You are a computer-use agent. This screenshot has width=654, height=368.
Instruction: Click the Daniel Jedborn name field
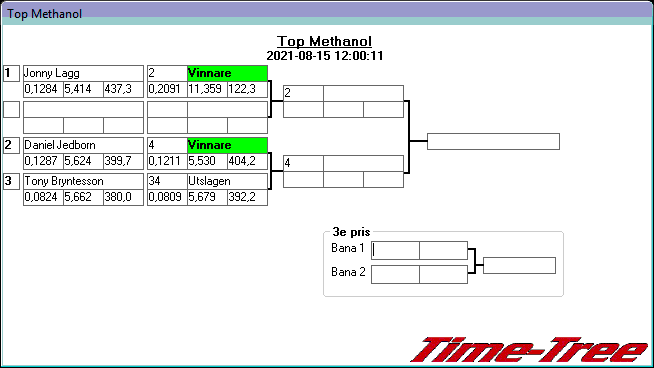coord(83,145)
